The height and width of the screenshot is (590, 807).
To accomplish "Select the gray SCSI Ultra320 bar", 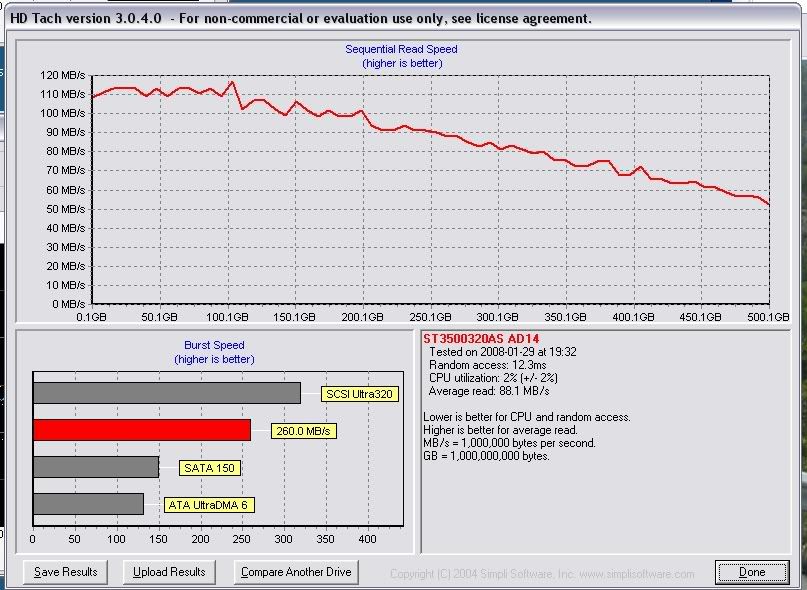I will coord(167,393).
